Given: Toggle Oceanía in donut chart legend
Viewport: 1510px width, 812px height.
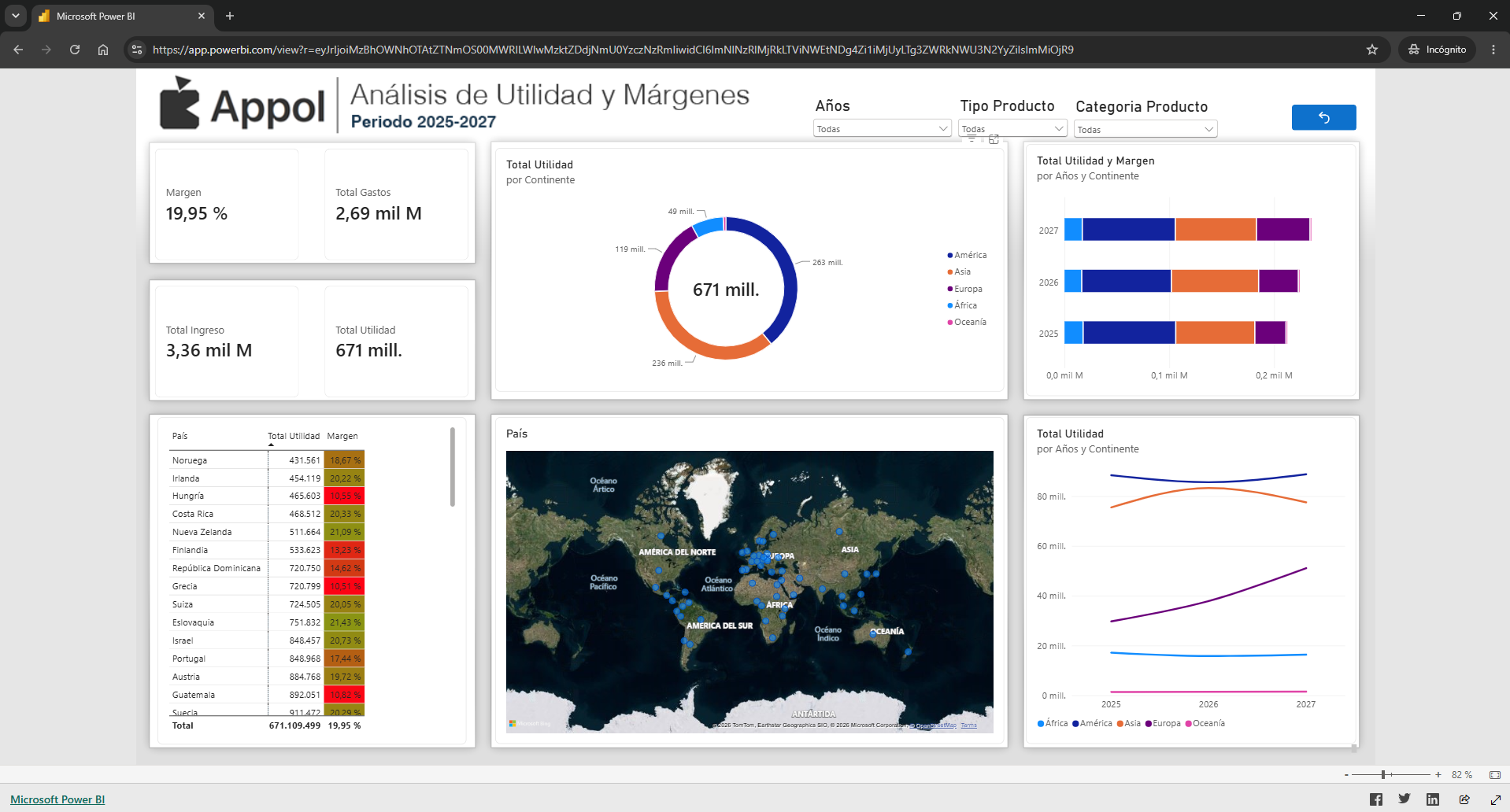Looking at the screenshot, I should click(967, 322).
